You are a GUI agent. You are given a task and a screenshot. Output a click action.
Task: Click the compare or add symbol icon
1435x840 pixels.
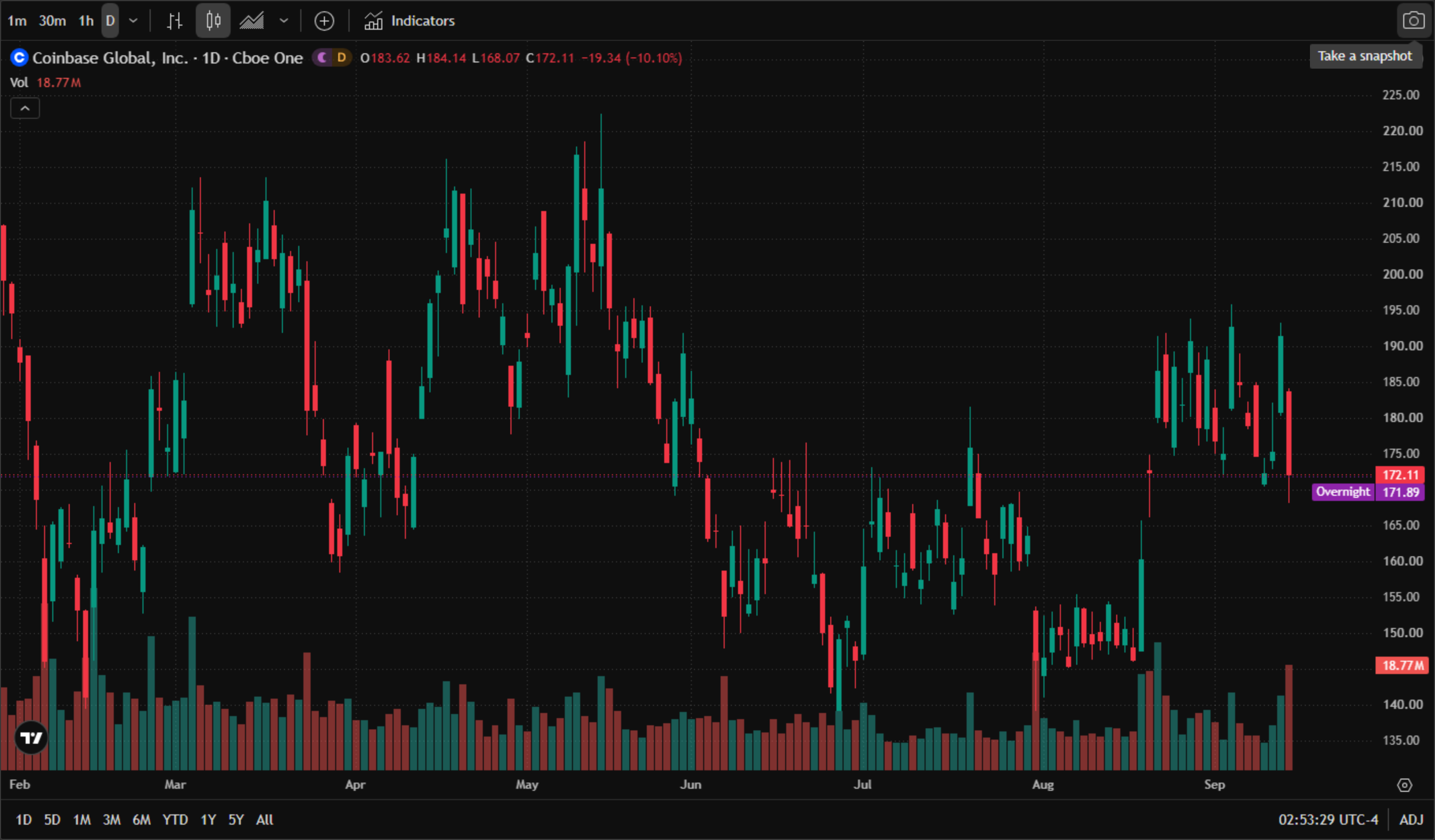pos(324,21)
